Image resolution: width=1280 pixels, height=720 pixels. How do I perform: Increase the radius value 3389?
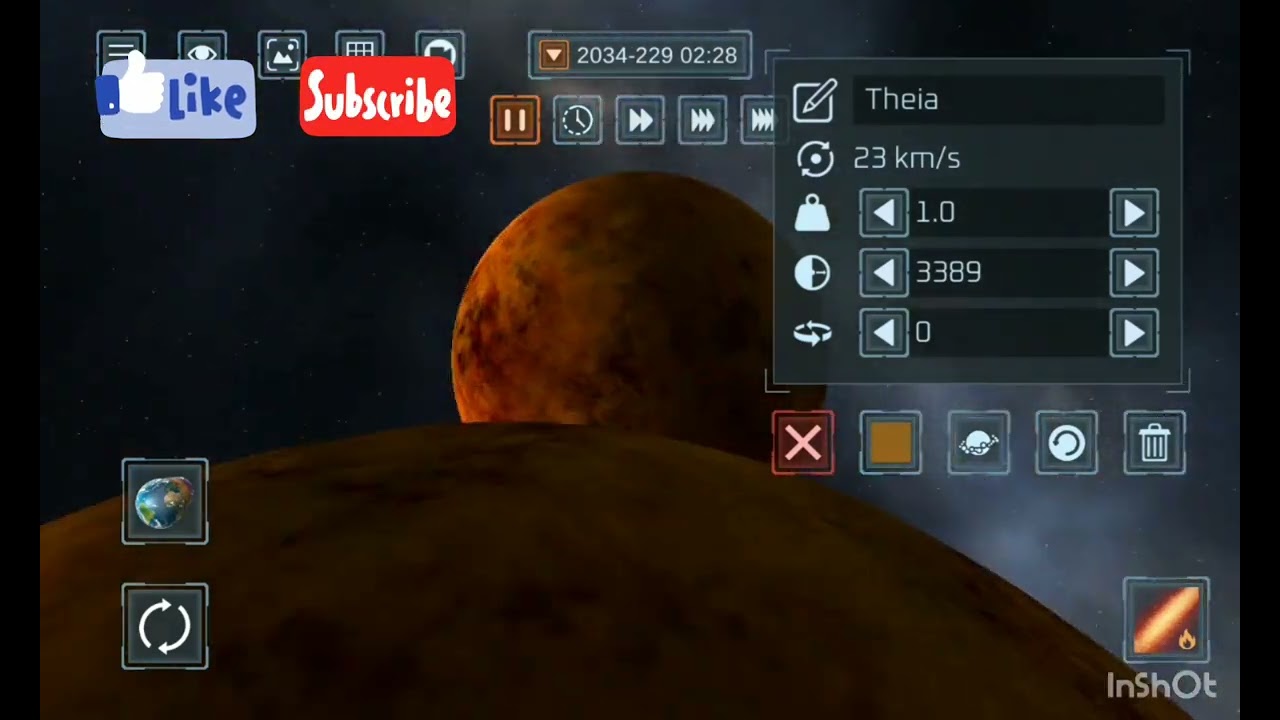pos(1134,273)
